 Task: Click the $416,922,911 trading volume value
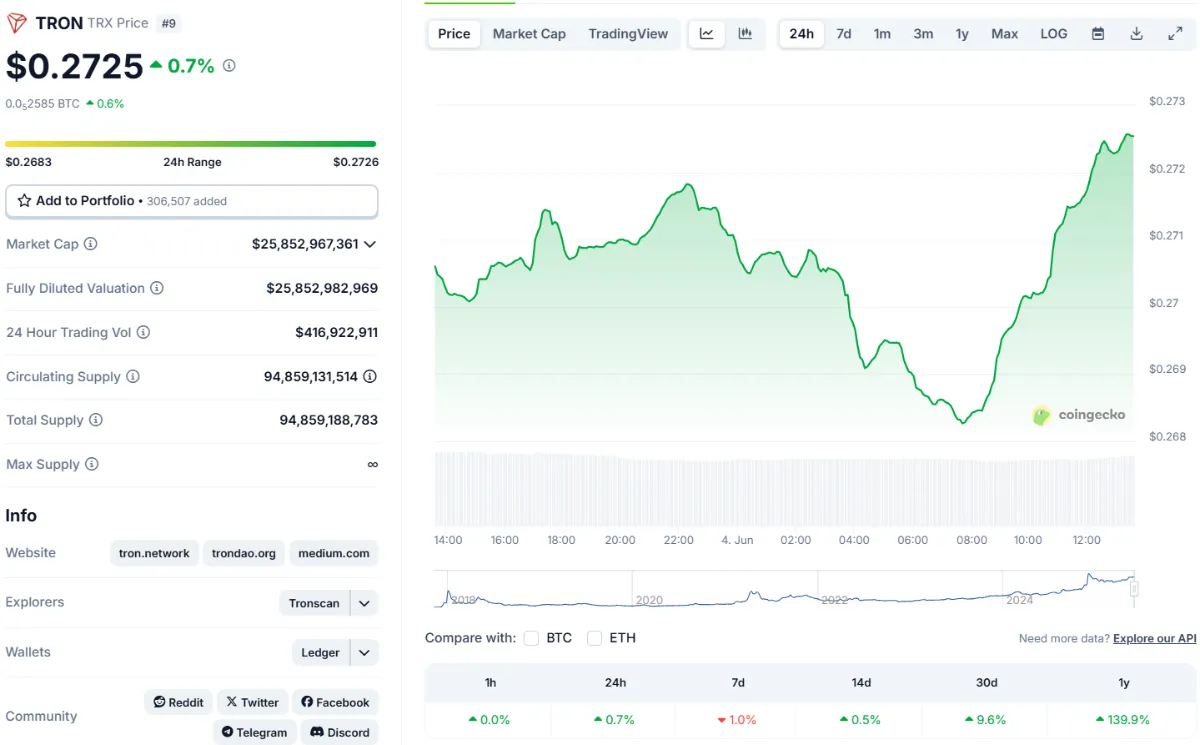pos(336,332)
